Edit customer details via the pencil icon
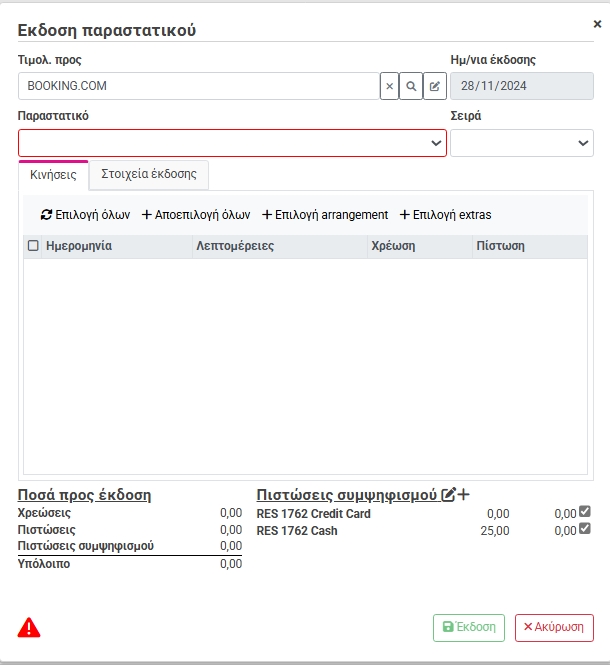 tap(435, 86)
